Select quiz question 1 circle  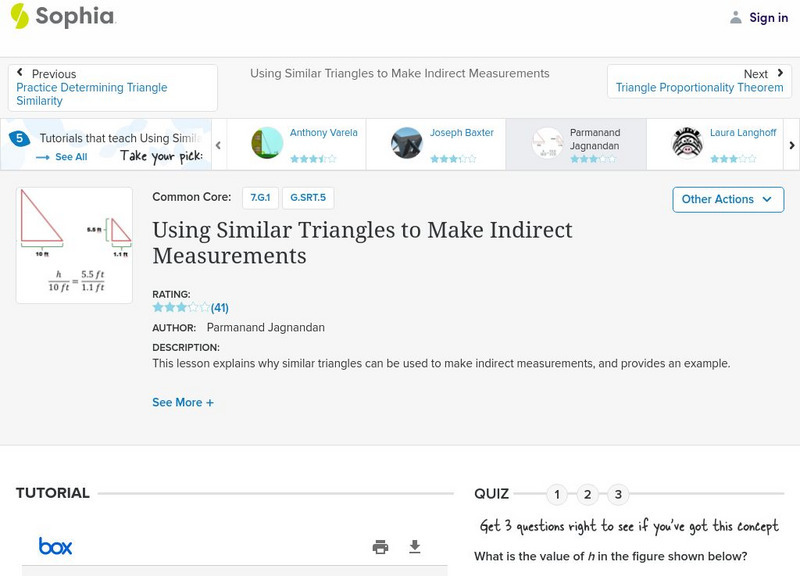557,494
